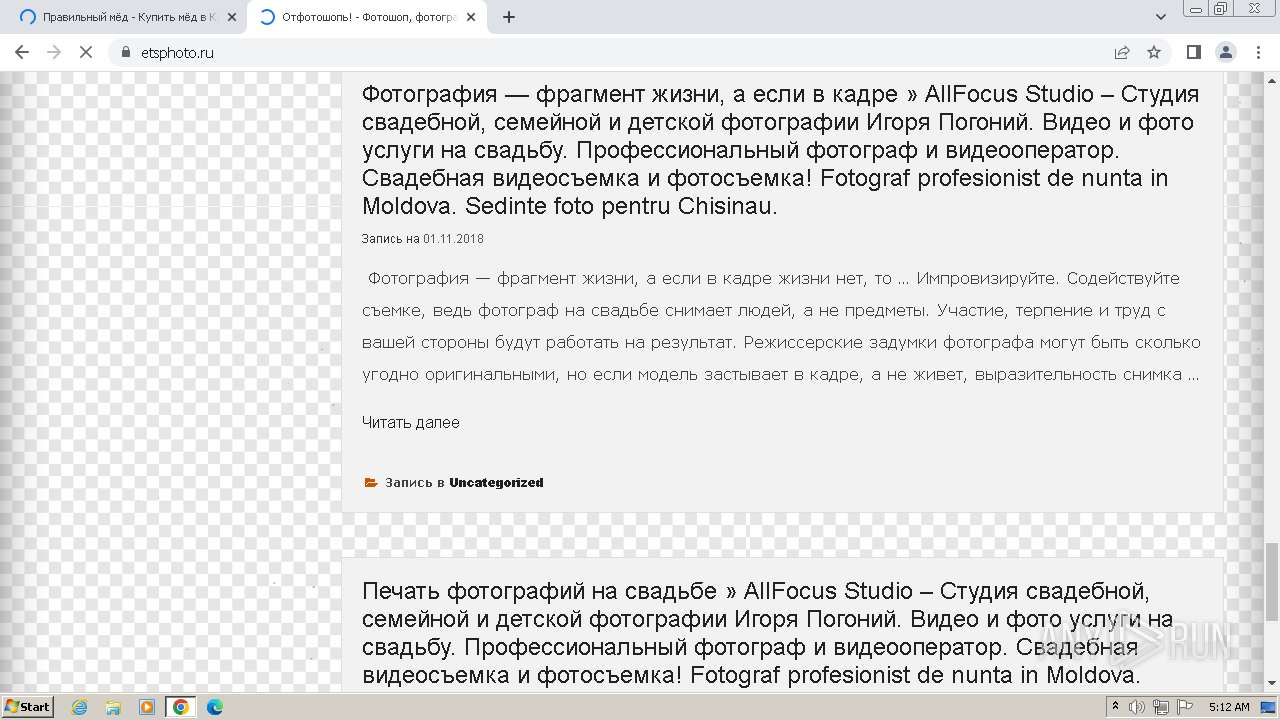The width and height of the screenshot is (1280, 720).
Task: Open a new browser tab
Action: coord(509,17)
